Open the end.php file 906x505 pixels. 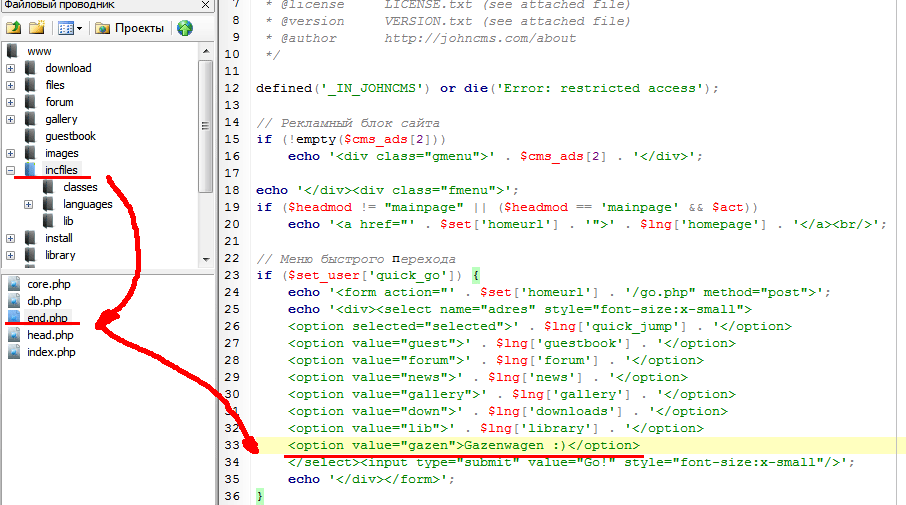(47, 318)
